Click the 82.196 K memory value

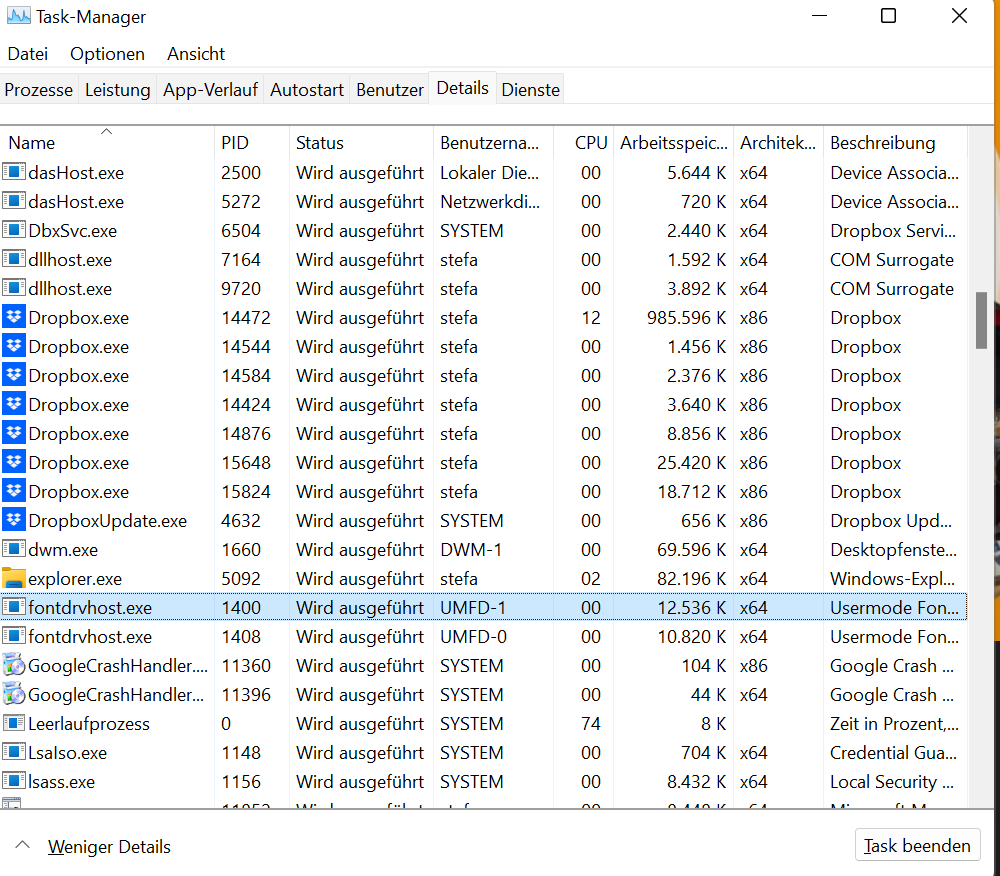click(691, 578)
